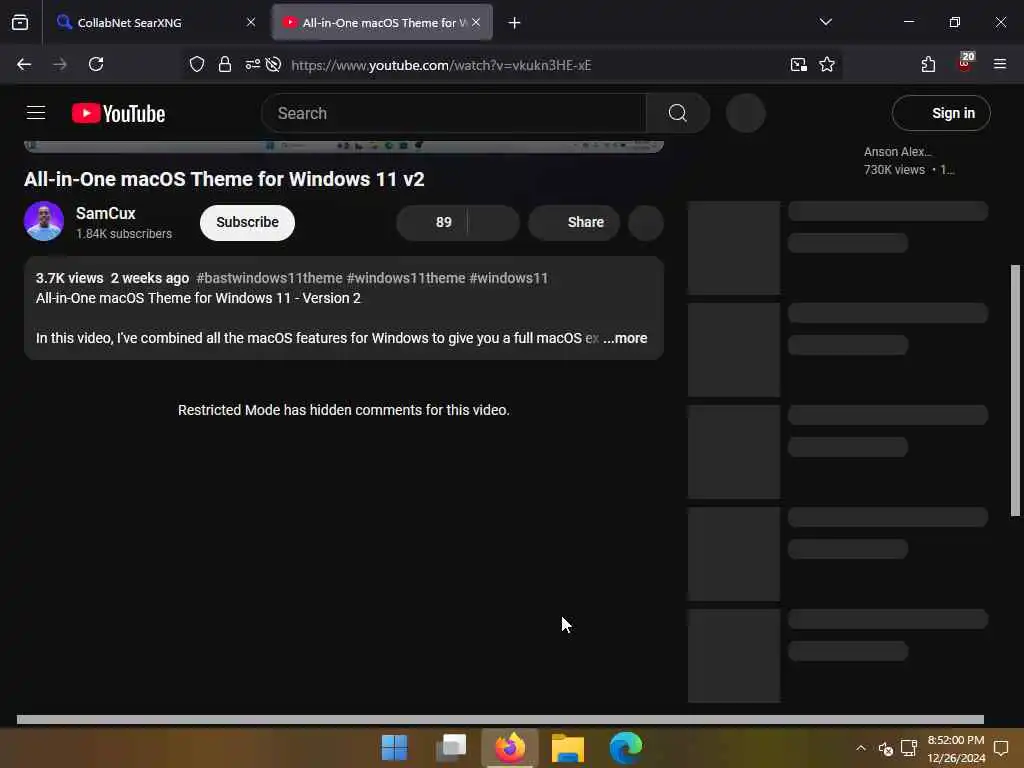This screenshot has width=1024, height=768.
Task: Subscribe to SamCux channel
Action: pyautogui.click(x=248, y=222)
